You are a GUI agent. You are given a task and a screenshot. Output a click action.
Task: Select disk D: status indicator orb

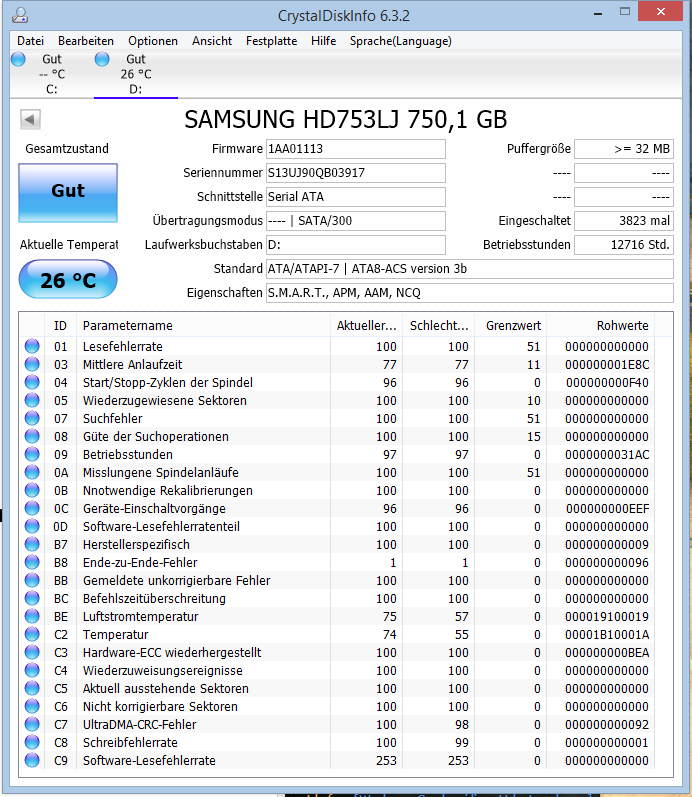(x=102, y=59)
